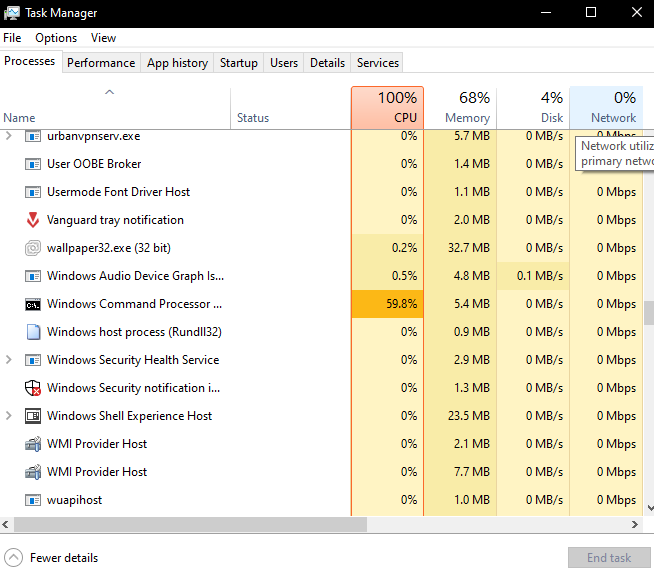Click the horizontal scrollbar left arrow
The height and width of the screenshot is (577, 654).
coord(5,524)
